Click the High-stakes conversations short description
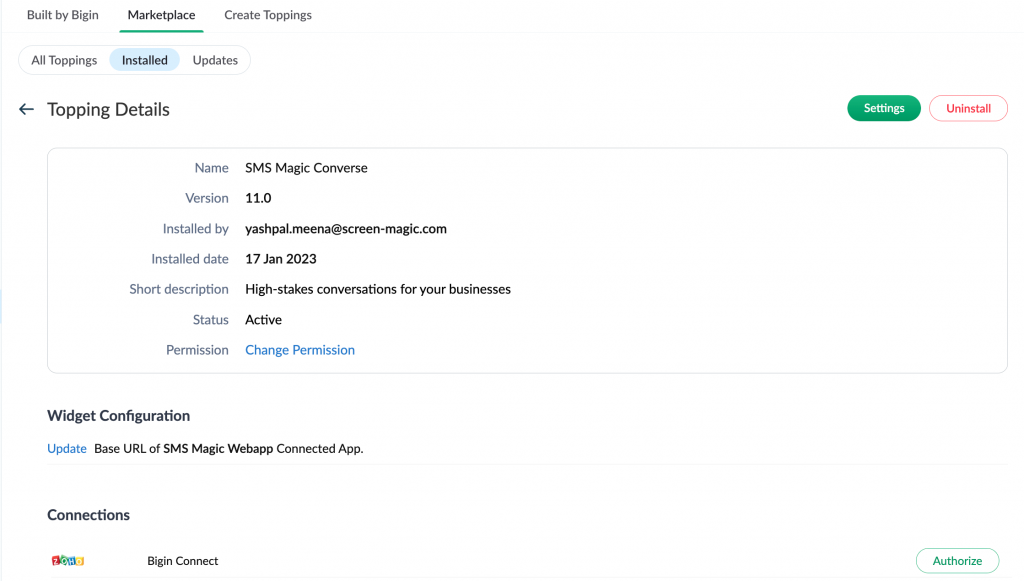 377,289
